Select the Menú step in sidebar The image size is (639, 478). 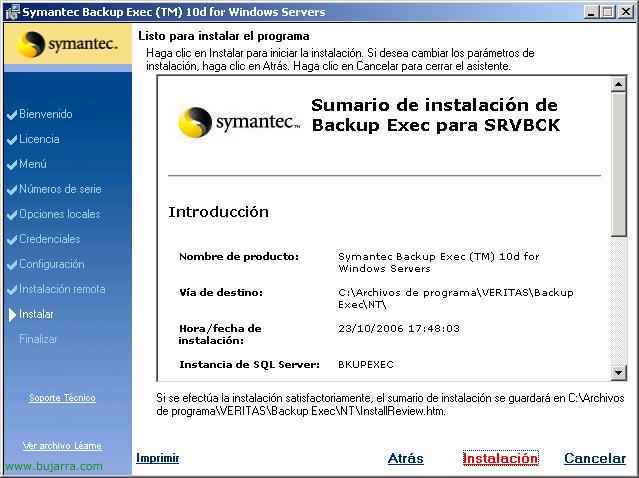[33, 164]
